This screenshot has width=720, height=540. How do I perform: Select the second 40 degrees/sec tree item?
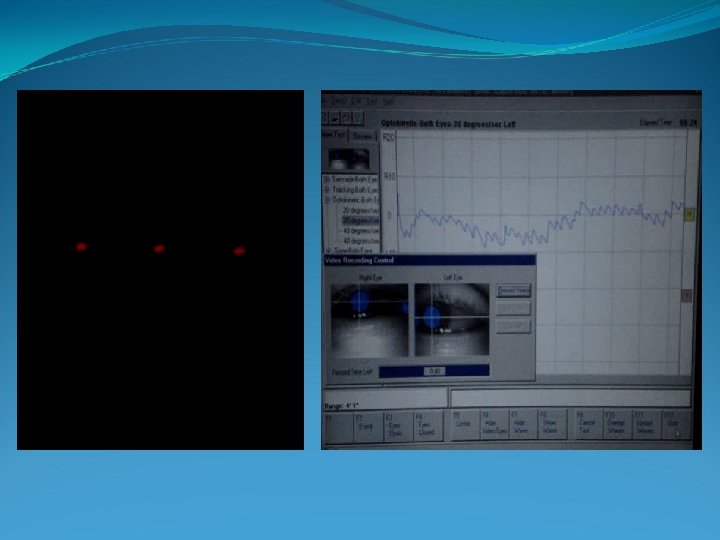point(360,241)
